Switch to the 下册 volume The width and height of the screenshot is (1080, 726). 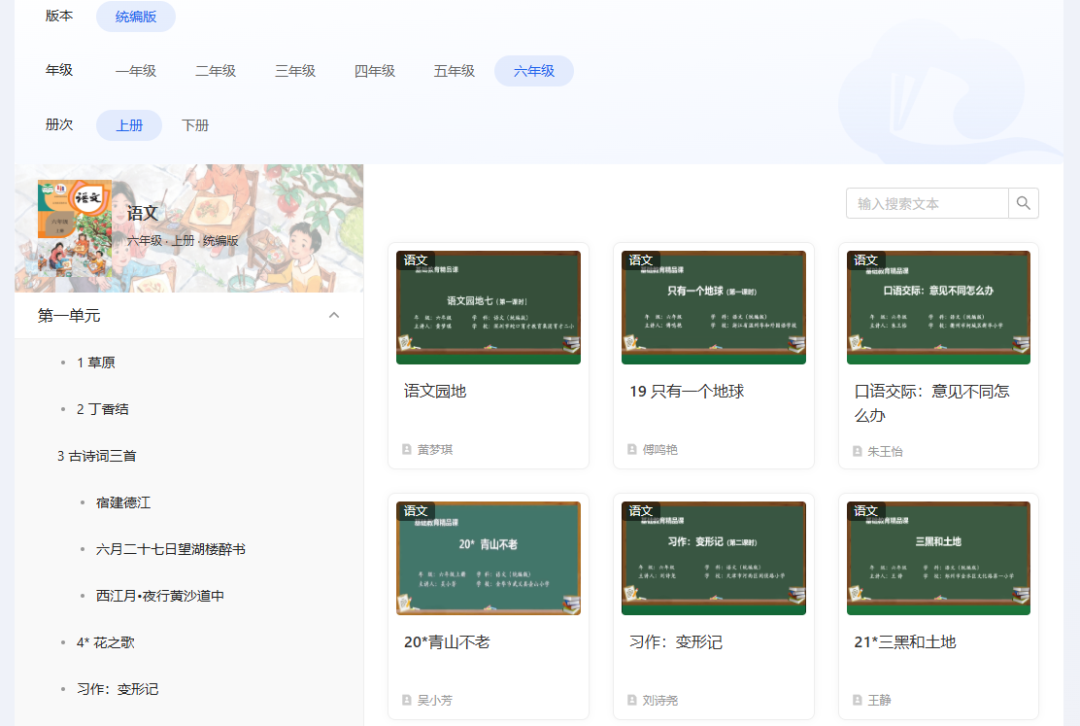point(195,124)
